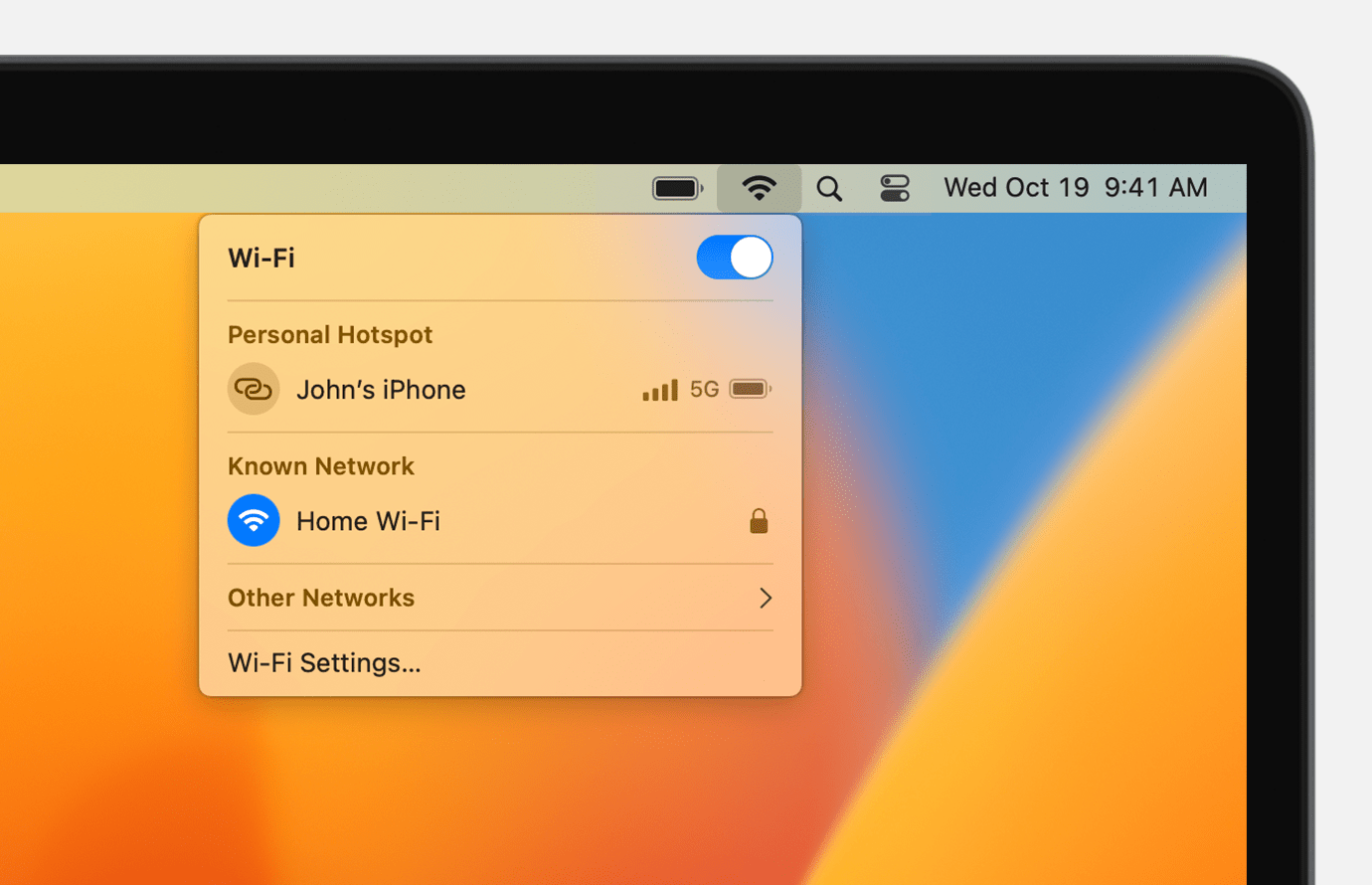Click the date Wed Oct 19 in menu bar
1372x885 pixels.
point(1016,187)
